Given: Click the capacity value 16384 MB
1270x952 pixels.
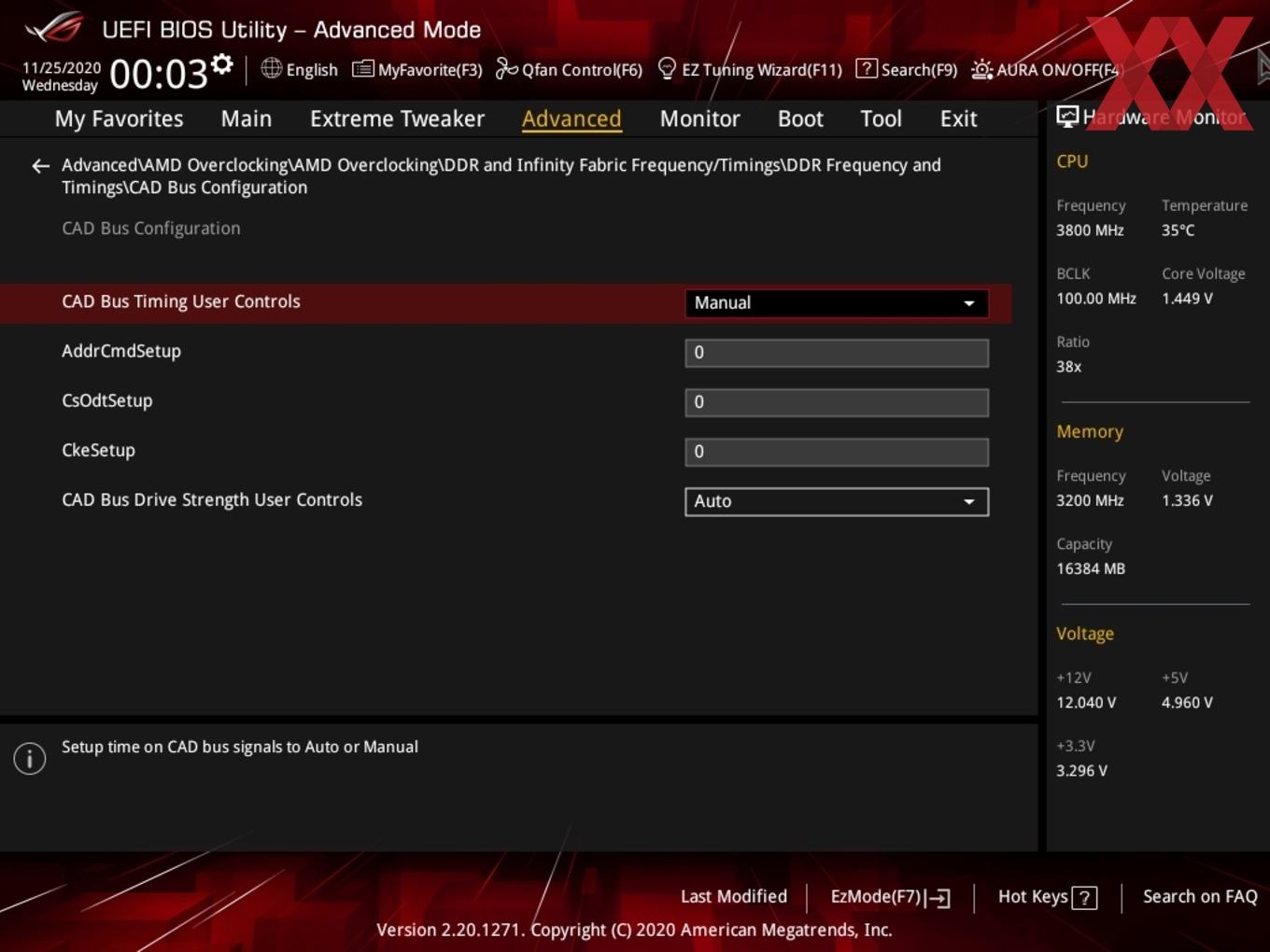Looking at the screenshot, I should tap(1091, 568).
